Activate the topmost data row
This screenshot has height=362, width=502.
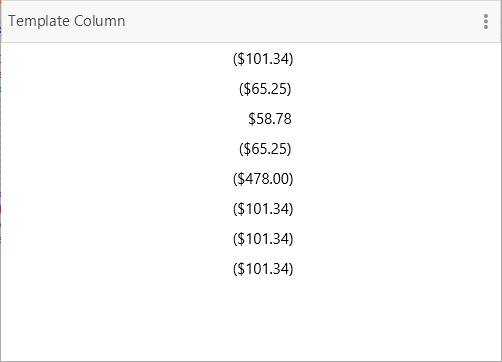(251, 59)
